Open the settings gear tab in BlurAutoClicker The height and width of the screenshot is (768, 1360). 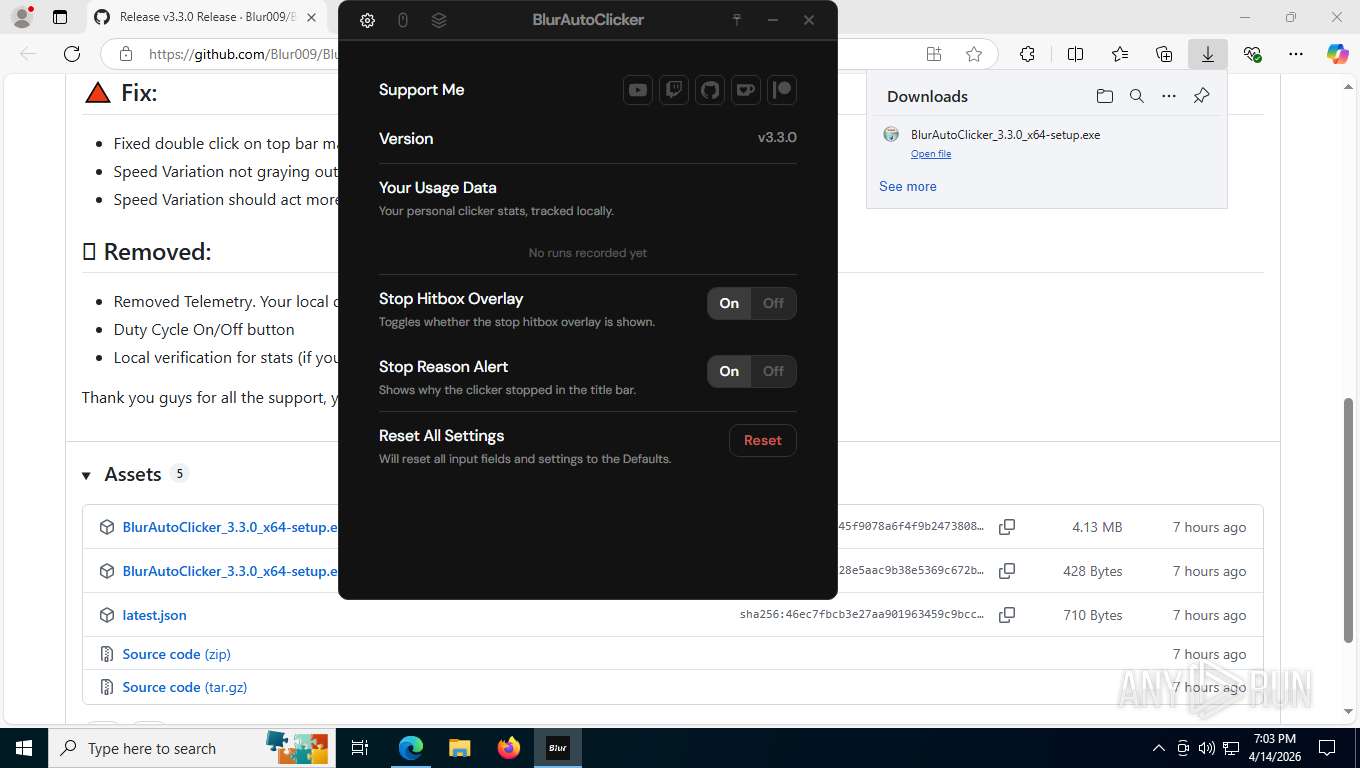[x=367, y=20]
